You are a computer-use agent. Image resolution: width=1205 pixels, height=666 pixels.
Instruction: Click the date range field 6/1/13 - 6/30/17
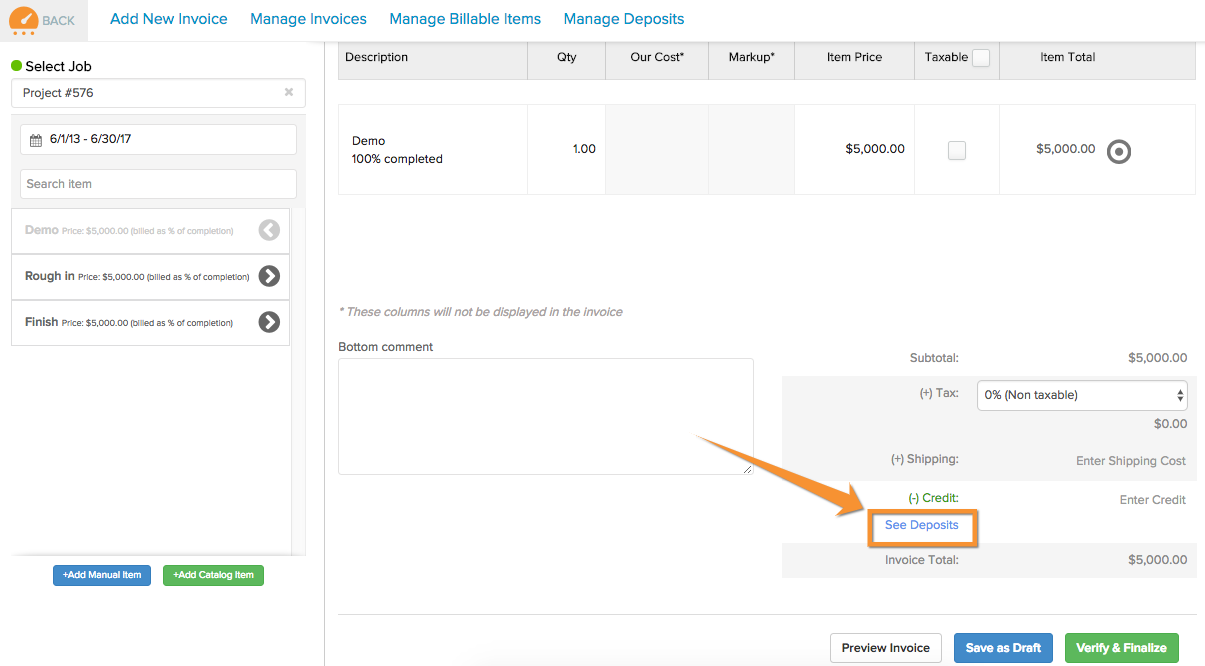point(158,140)
